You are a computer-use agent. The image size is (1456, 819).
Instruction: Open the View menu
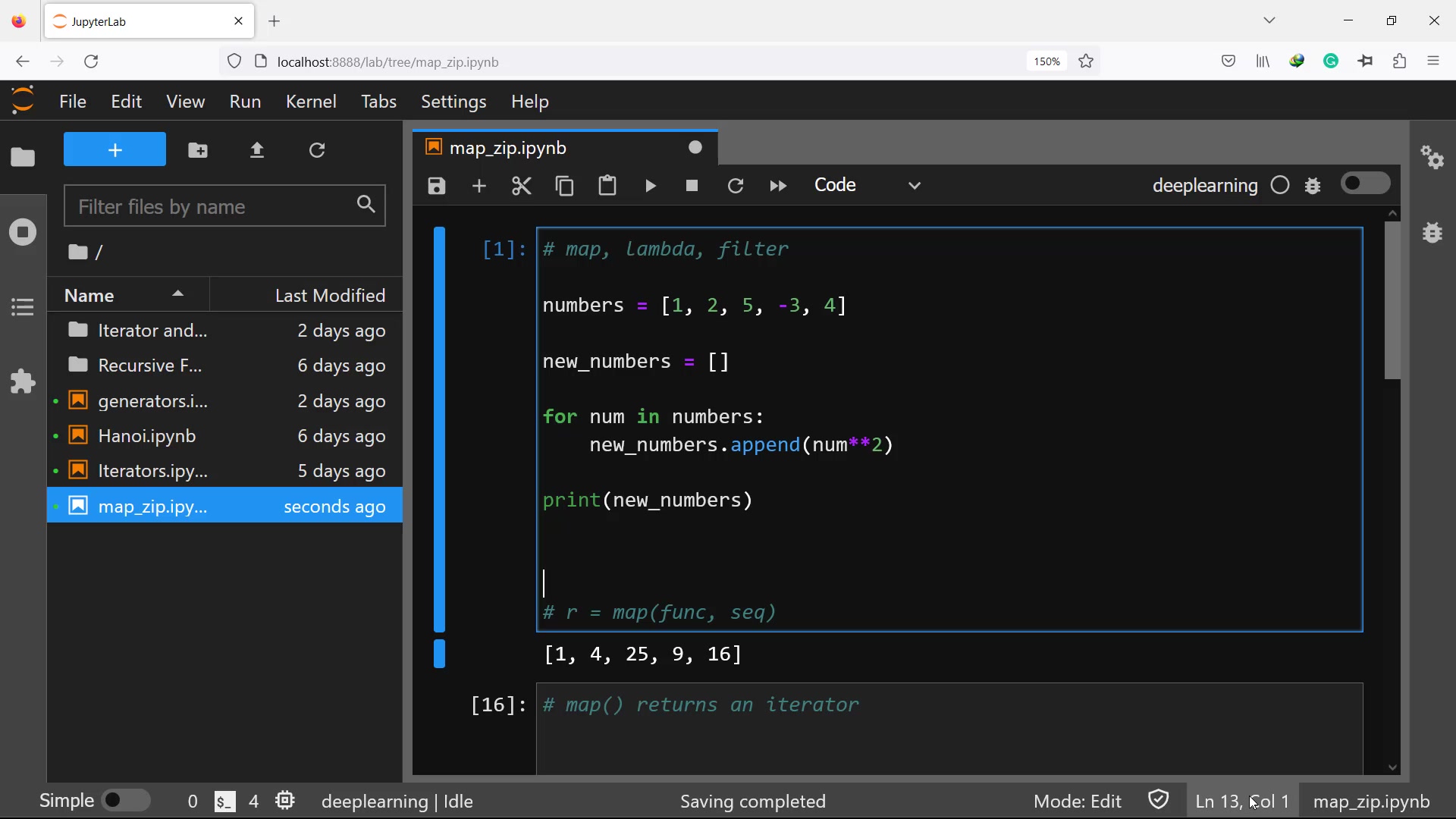coord(185,102)
